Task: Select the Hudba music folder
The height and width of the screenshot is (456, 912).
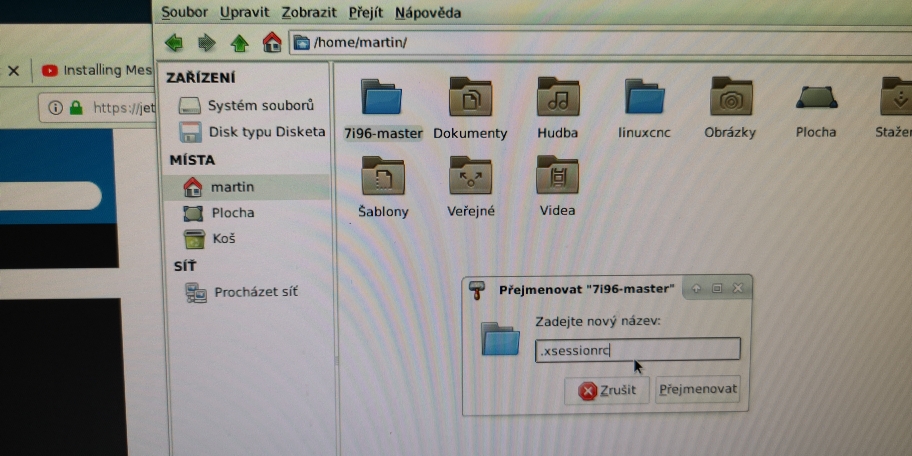Action: click(557, 100)
